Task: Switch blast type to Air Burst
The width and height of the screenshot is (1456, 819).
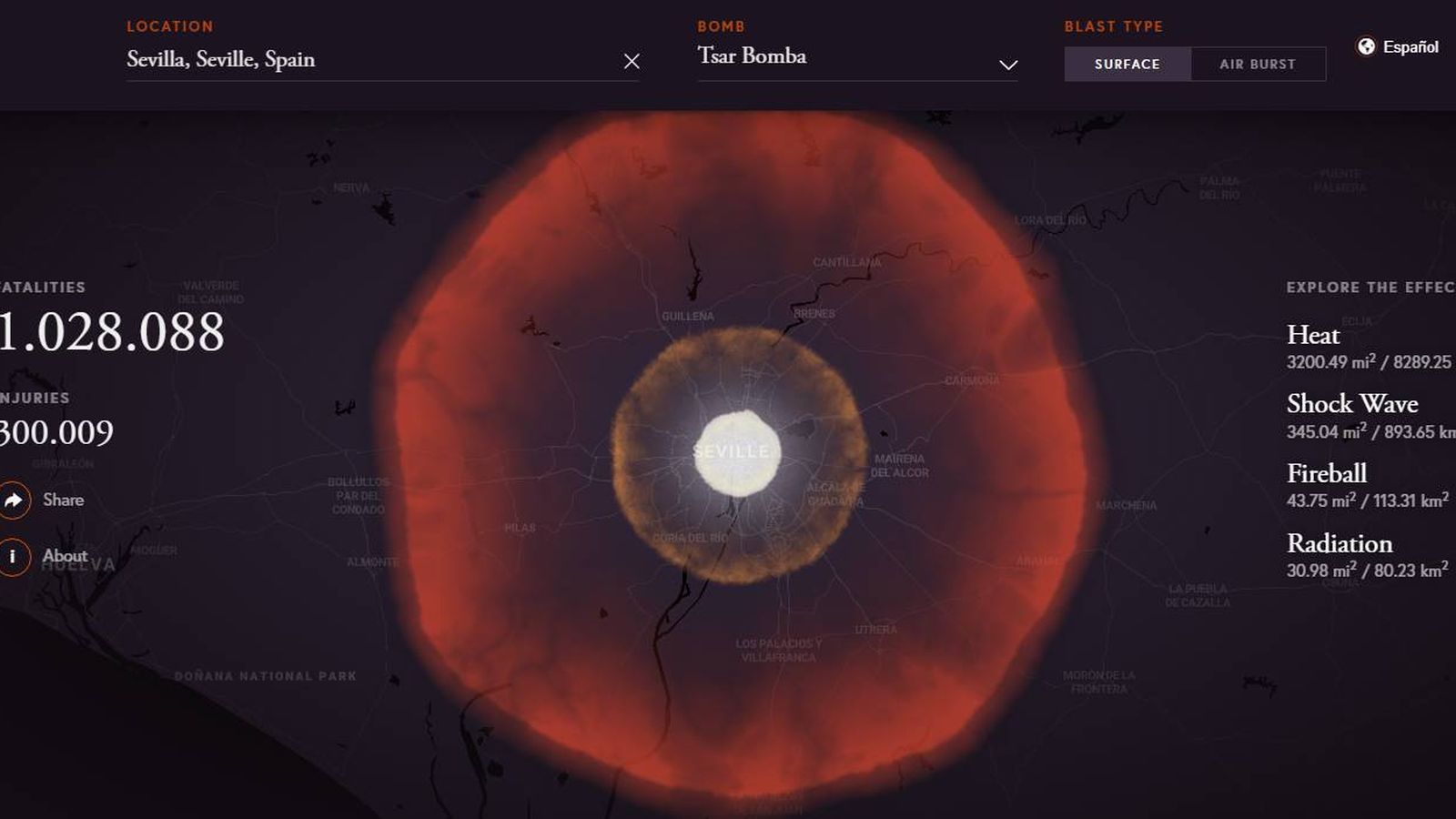Action: click(x=1258, y=64)
